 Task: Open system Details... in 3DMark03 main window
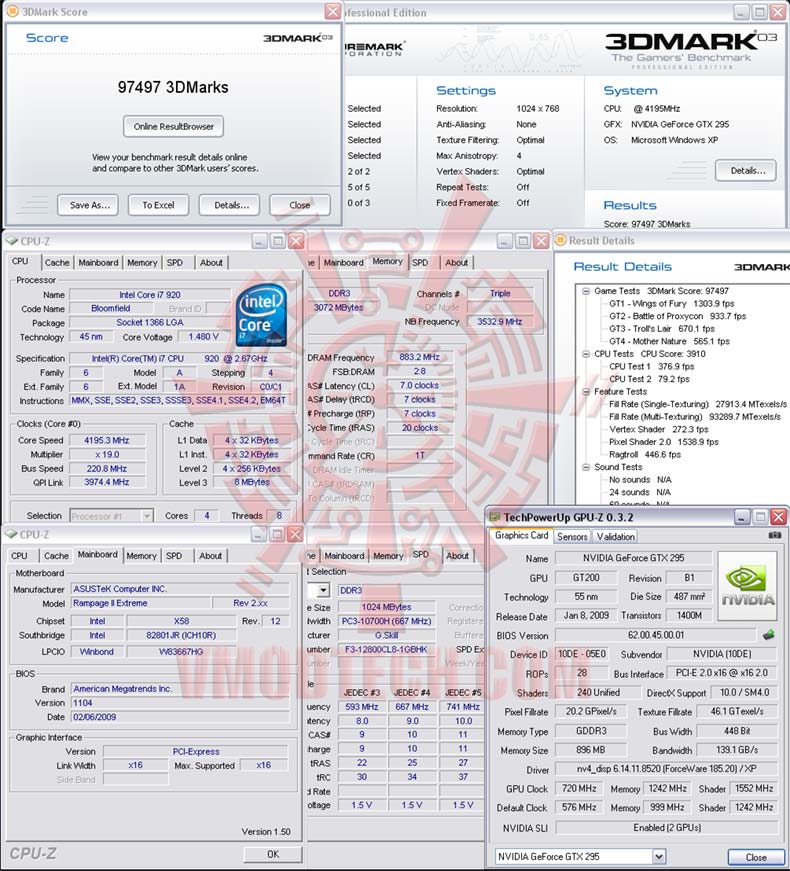747,171
